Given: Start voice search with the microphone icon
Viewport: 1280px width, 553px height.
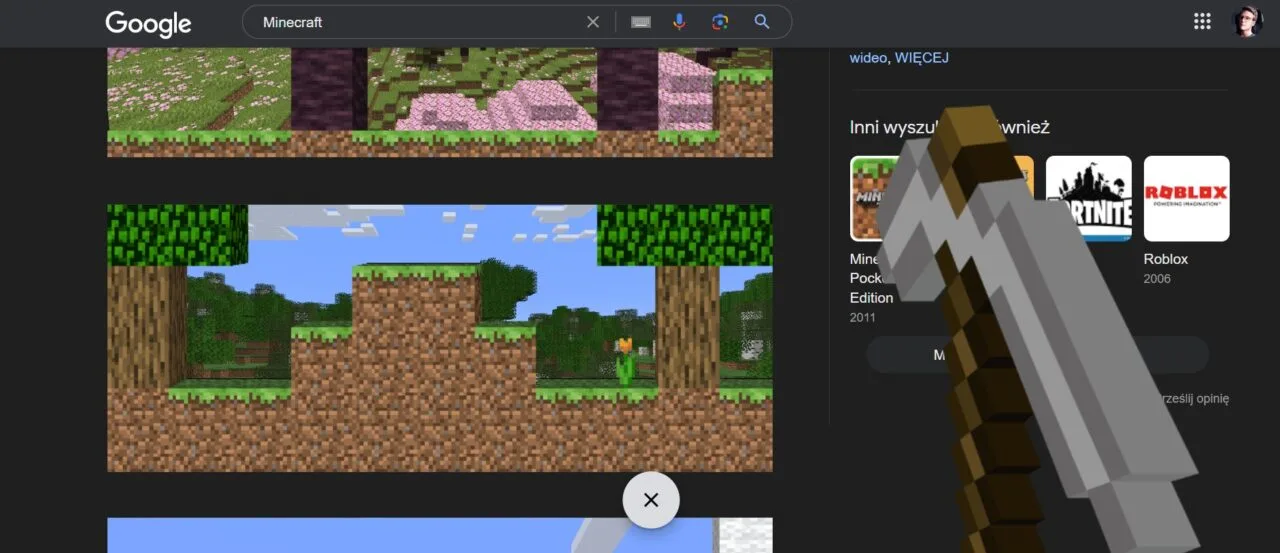Looking at the screenshot, I should [x=680, y=22].
